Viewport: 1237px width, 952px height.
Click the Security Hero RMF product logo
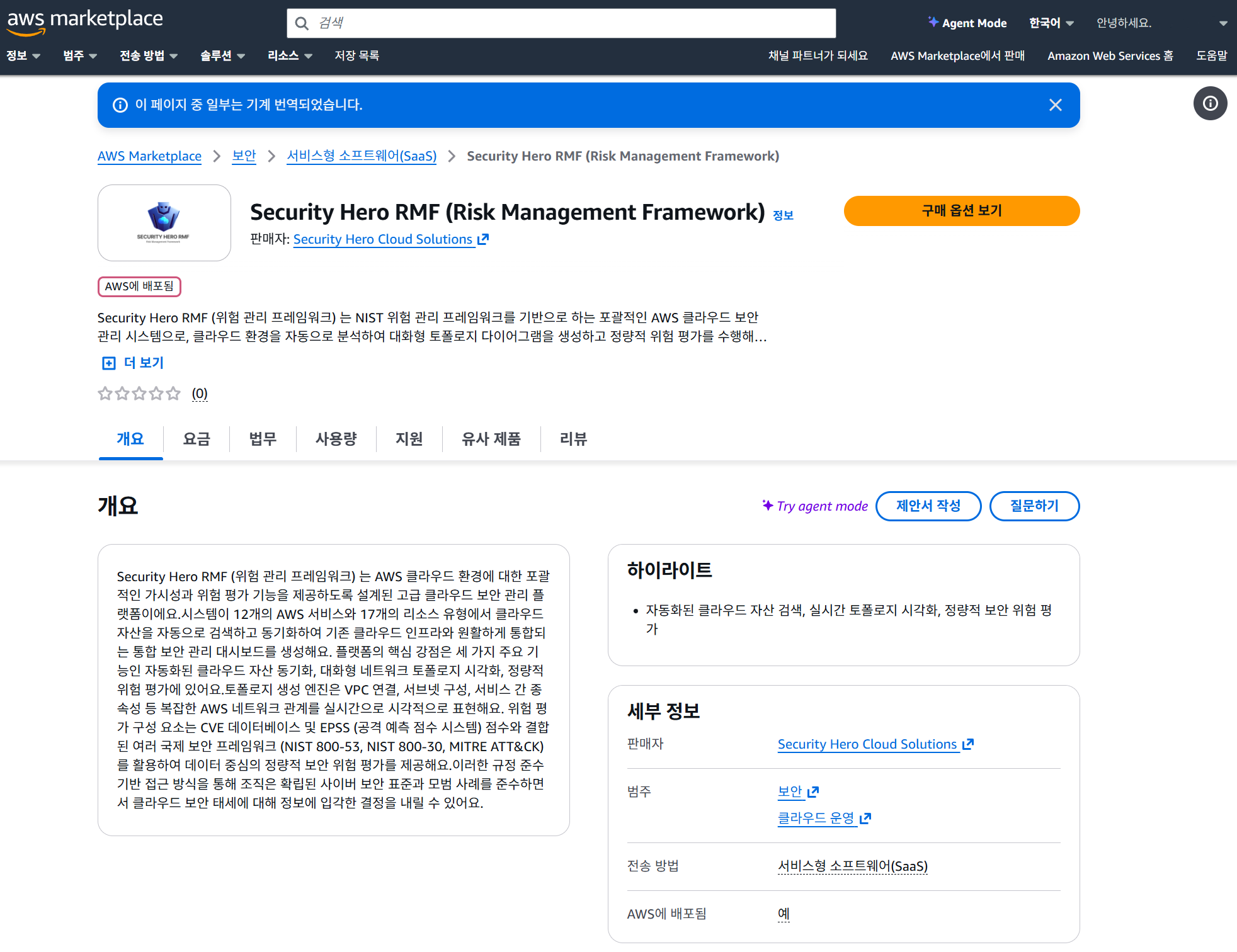click(x=164, y=223)
